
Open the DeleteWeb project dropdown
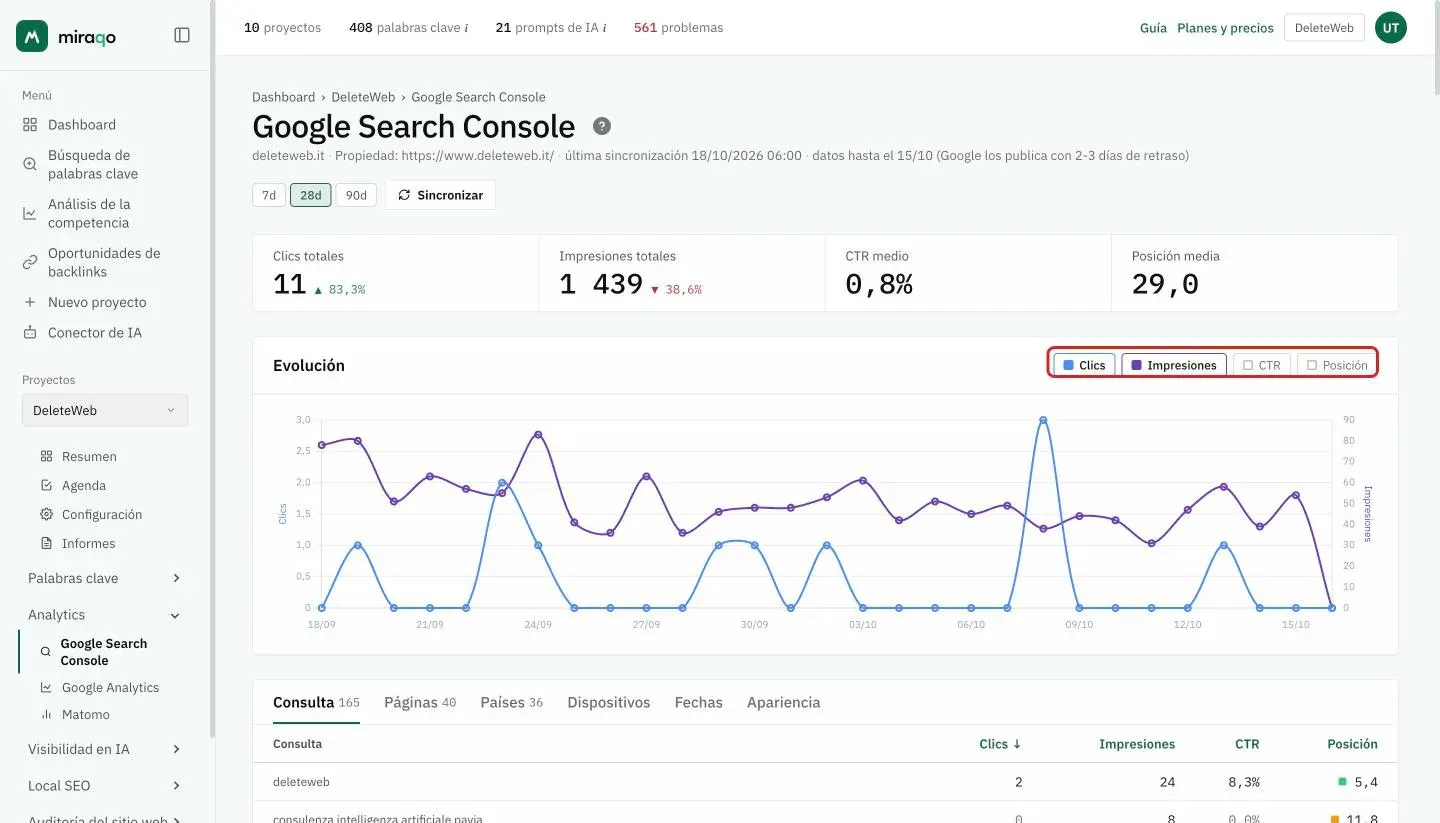(x=105, y=410)
